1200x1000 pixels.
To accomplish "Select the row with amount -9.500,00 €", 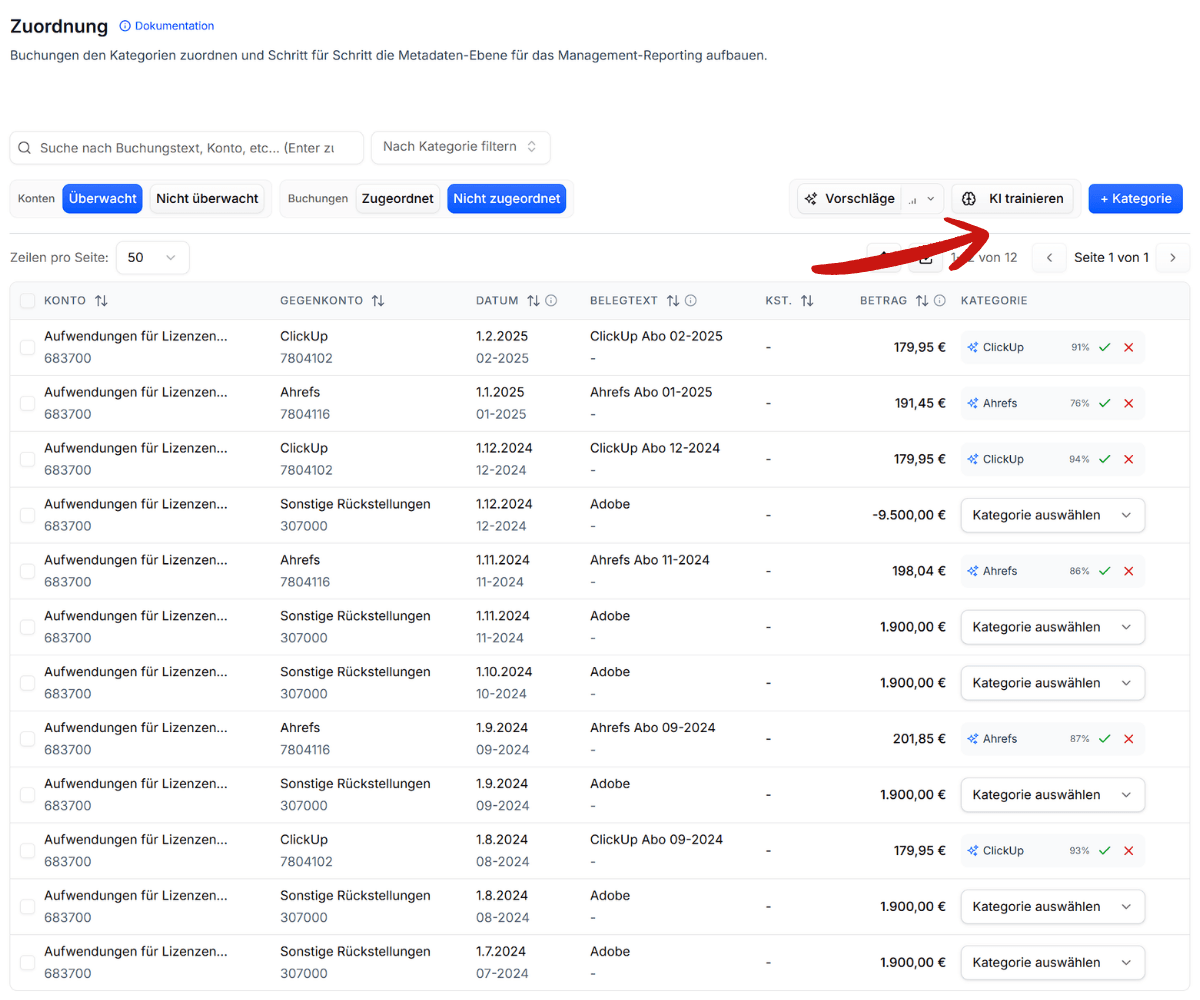I will (27, 515).
